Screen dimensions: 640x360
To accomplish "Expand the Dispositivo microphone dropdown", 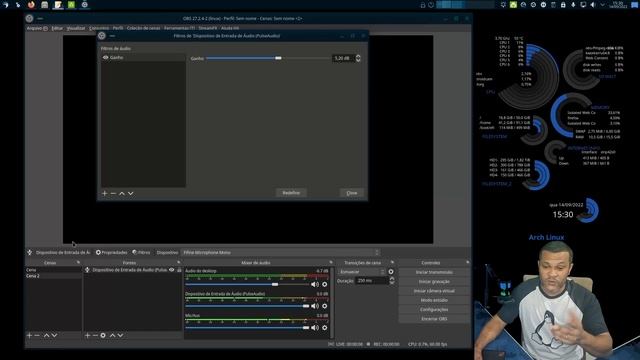I will (x=281, y=253).
